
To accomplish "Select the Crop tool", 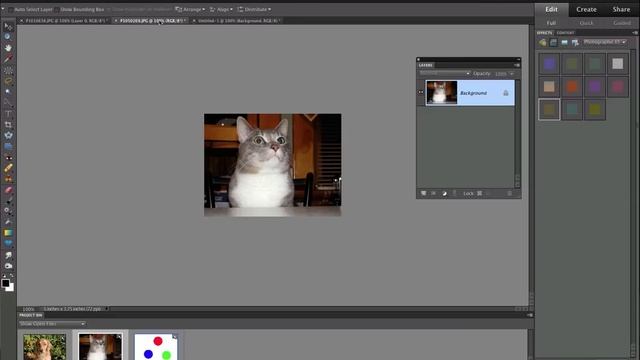I will (8, 124).
